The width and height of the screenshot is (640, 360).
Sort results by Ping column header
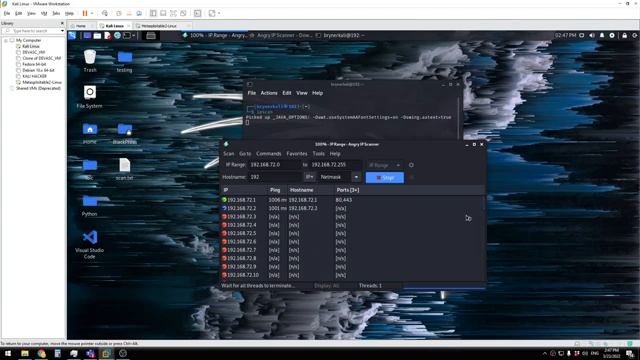coord(277,190)
